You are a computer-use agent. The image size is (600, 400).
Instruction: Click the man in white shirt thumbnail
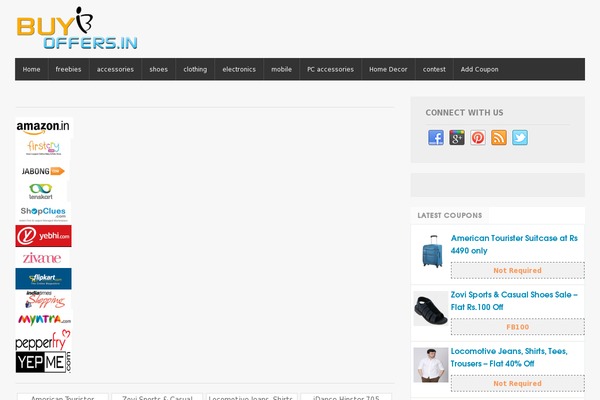pos(431,365)
